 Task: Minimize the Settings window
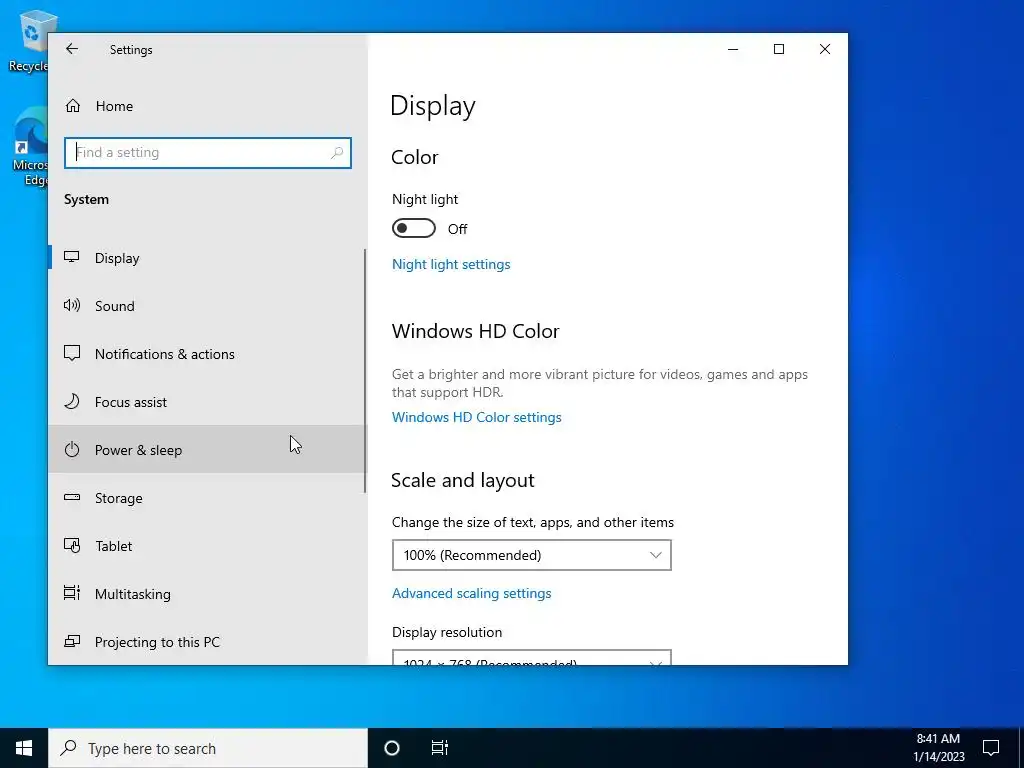click(x=733, y=50)
